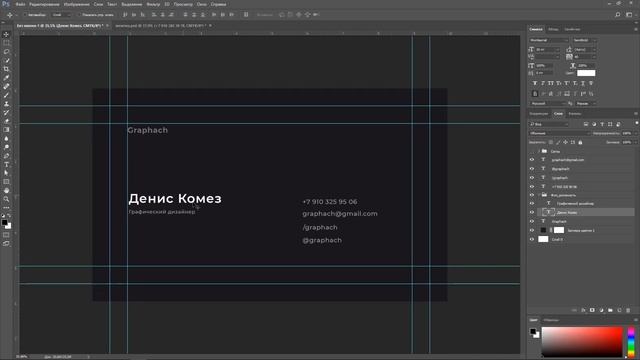The width and height of the screenshot is (640, 360).
Task: Create new adjustment layer half-circle icon
Action: tap(601, 310)
